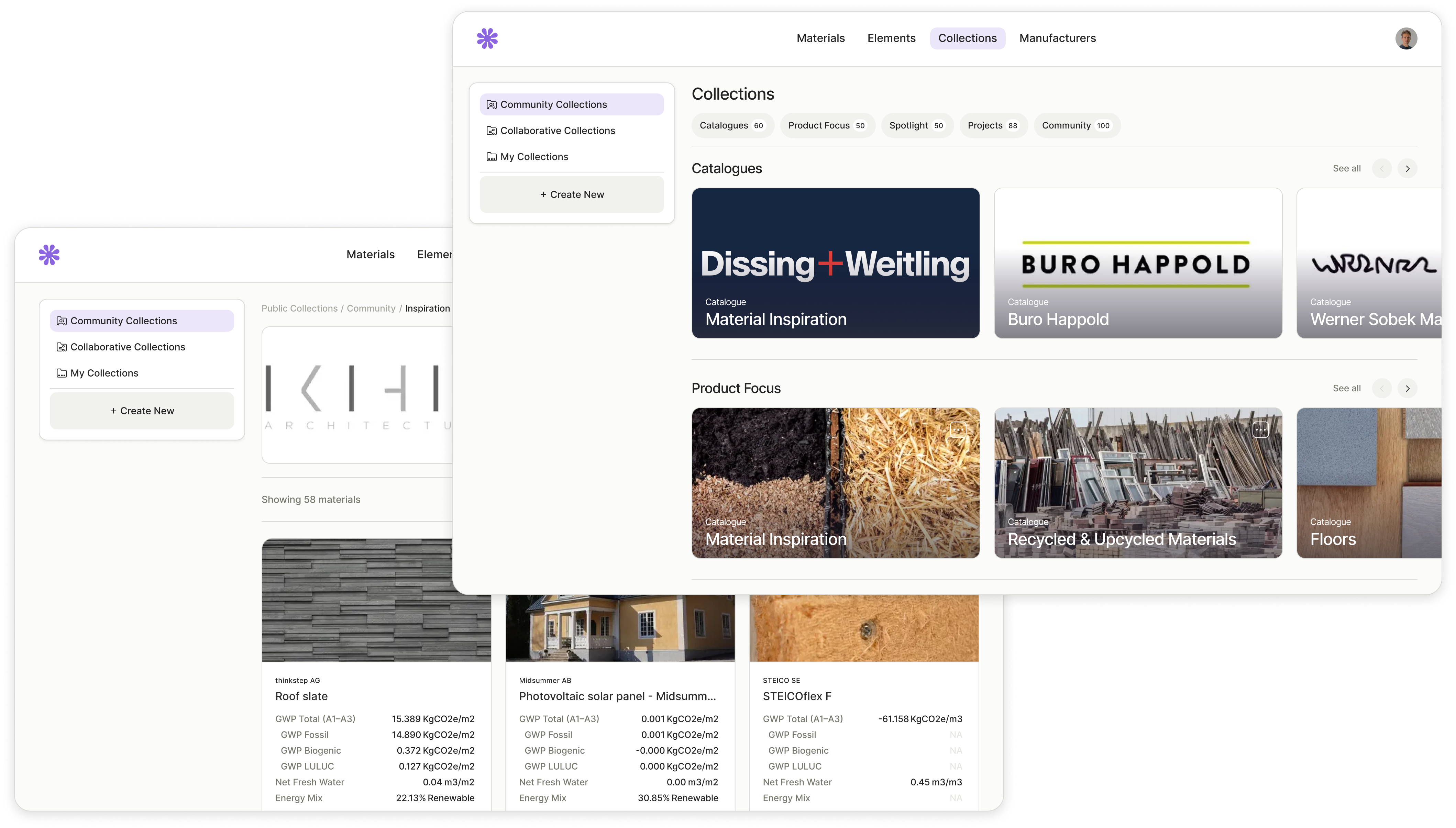Open the Werner Sobek catalogue card
The width and height of the screenshot is (1456, 828).
[x=1369, y=263]
